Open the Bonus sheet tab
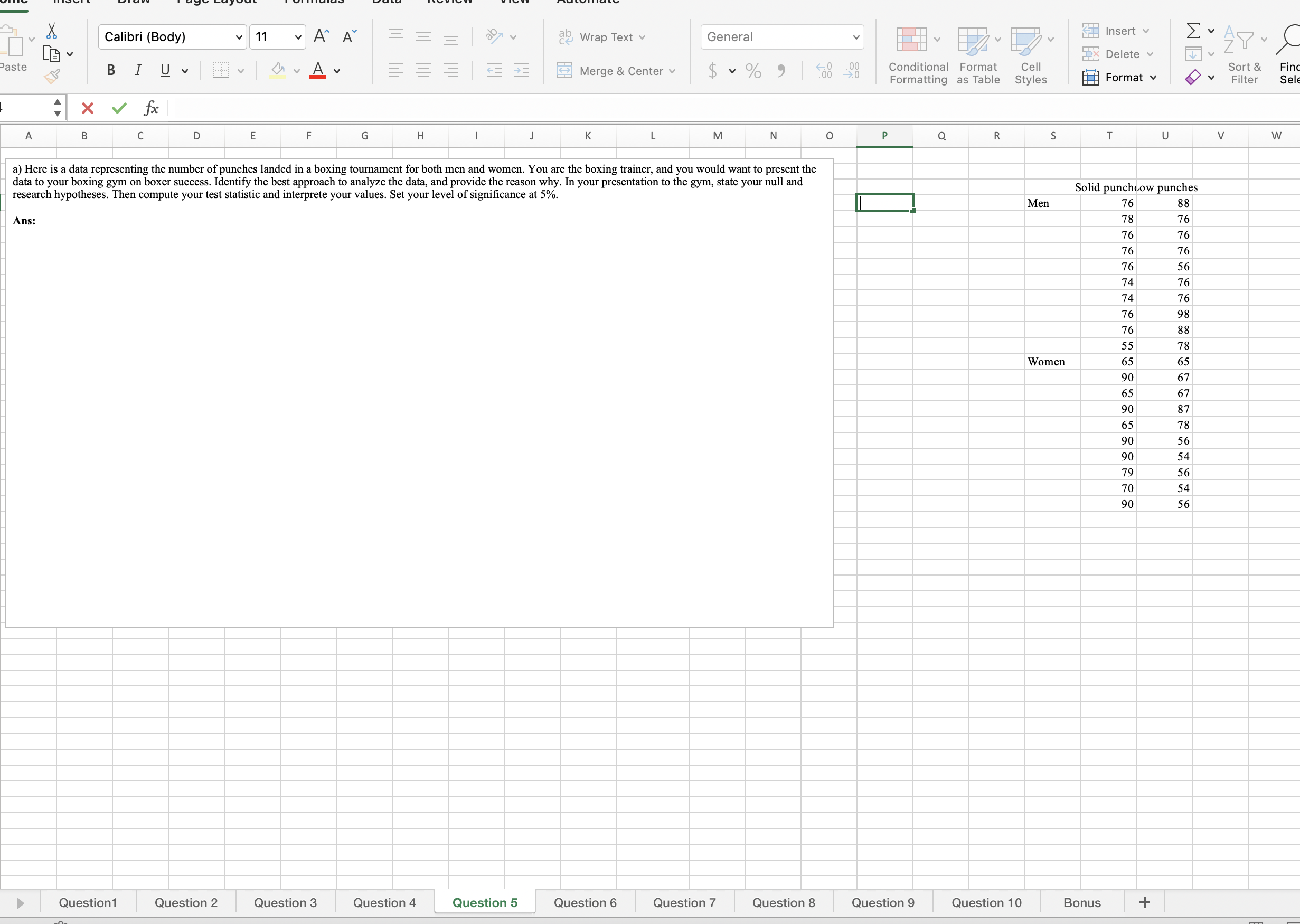Screen dimensions: 1300x924 pyautogui.click(x=1081, y=903)
